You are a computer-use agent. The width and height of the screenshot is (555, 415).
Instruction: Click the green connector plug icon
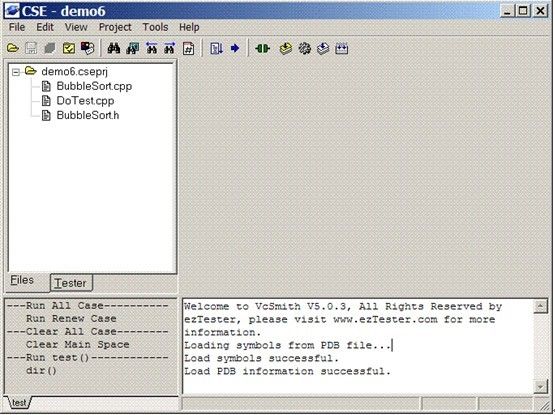pos(263,48)
